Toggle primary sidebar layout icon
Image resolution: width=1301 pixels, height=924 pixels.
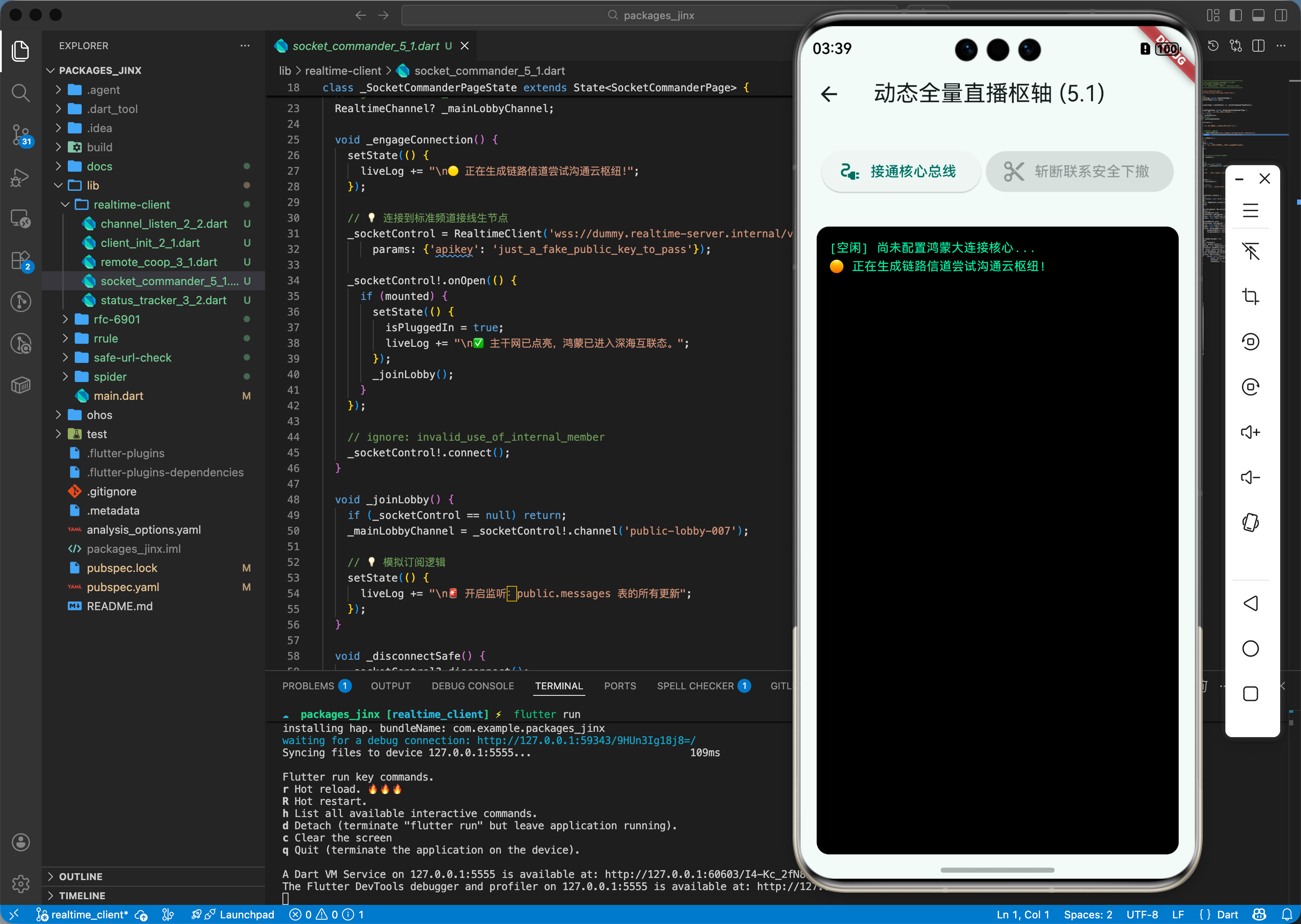1235,15
